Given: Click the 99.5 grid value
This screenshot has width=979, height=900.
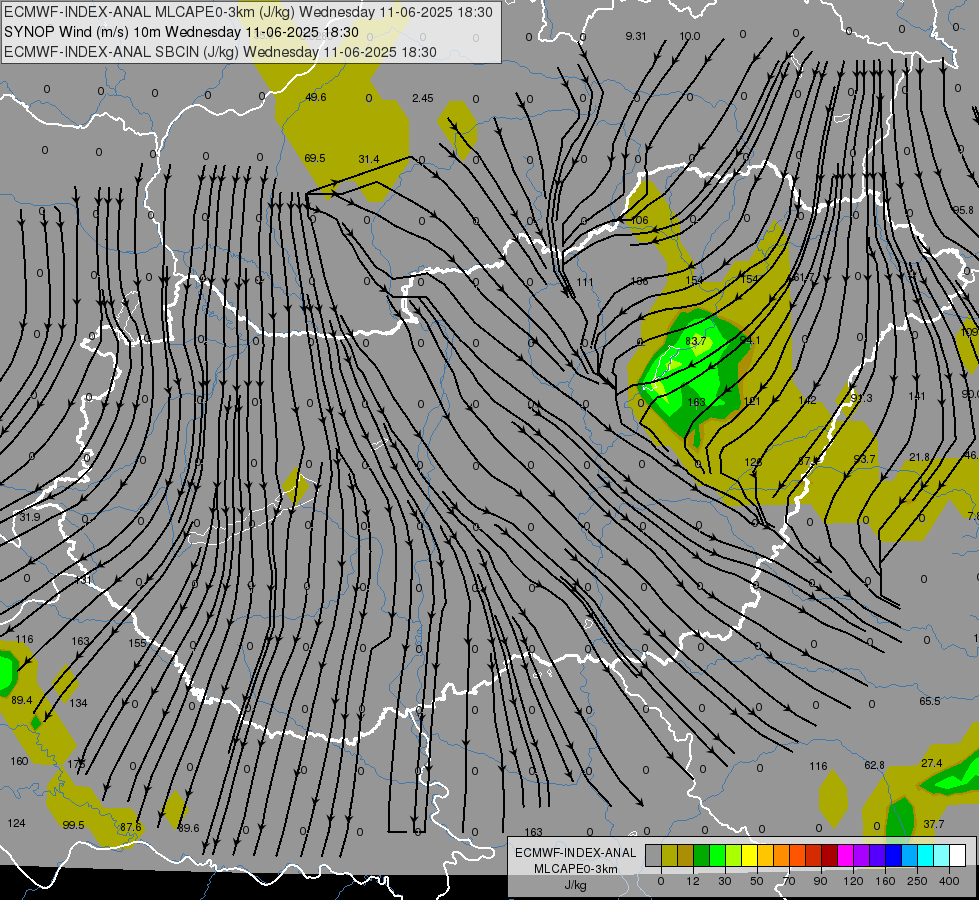Looking at the screenshot, I should pyautogui.click(x=73, y=825).
